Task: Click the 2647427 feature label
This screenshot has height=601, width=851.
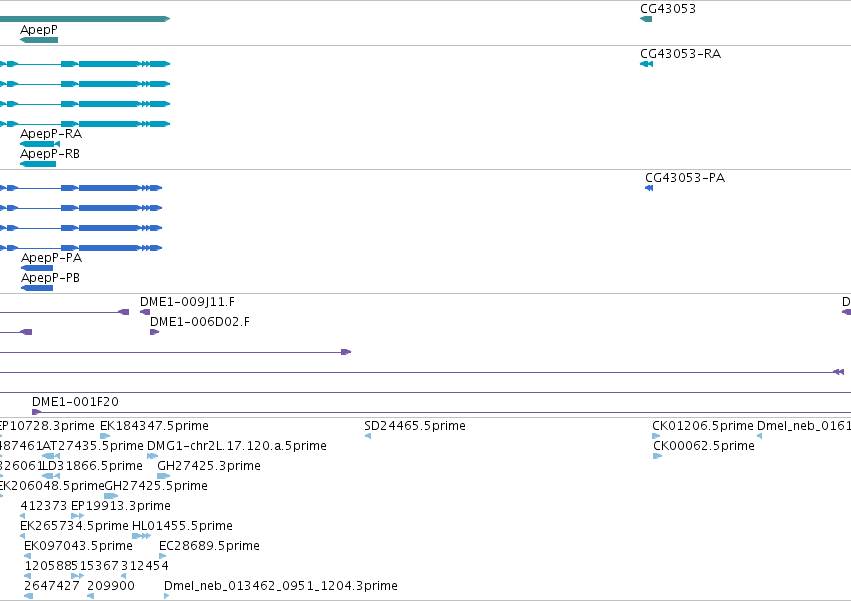Action: point(52,586)
